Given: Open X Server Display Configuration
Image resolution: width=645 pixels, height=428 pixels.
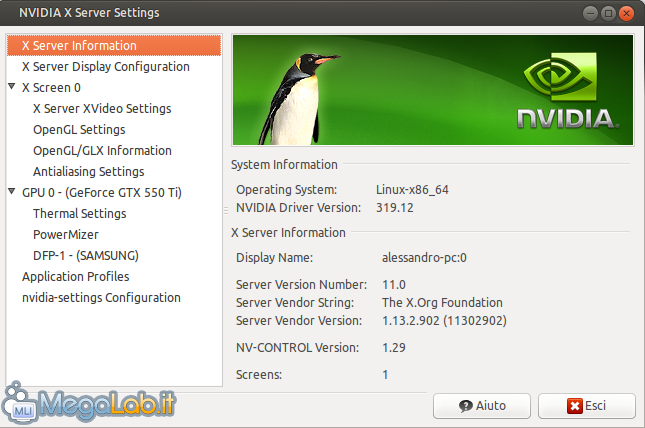Looking at the screenshot, I should point(106,67).
